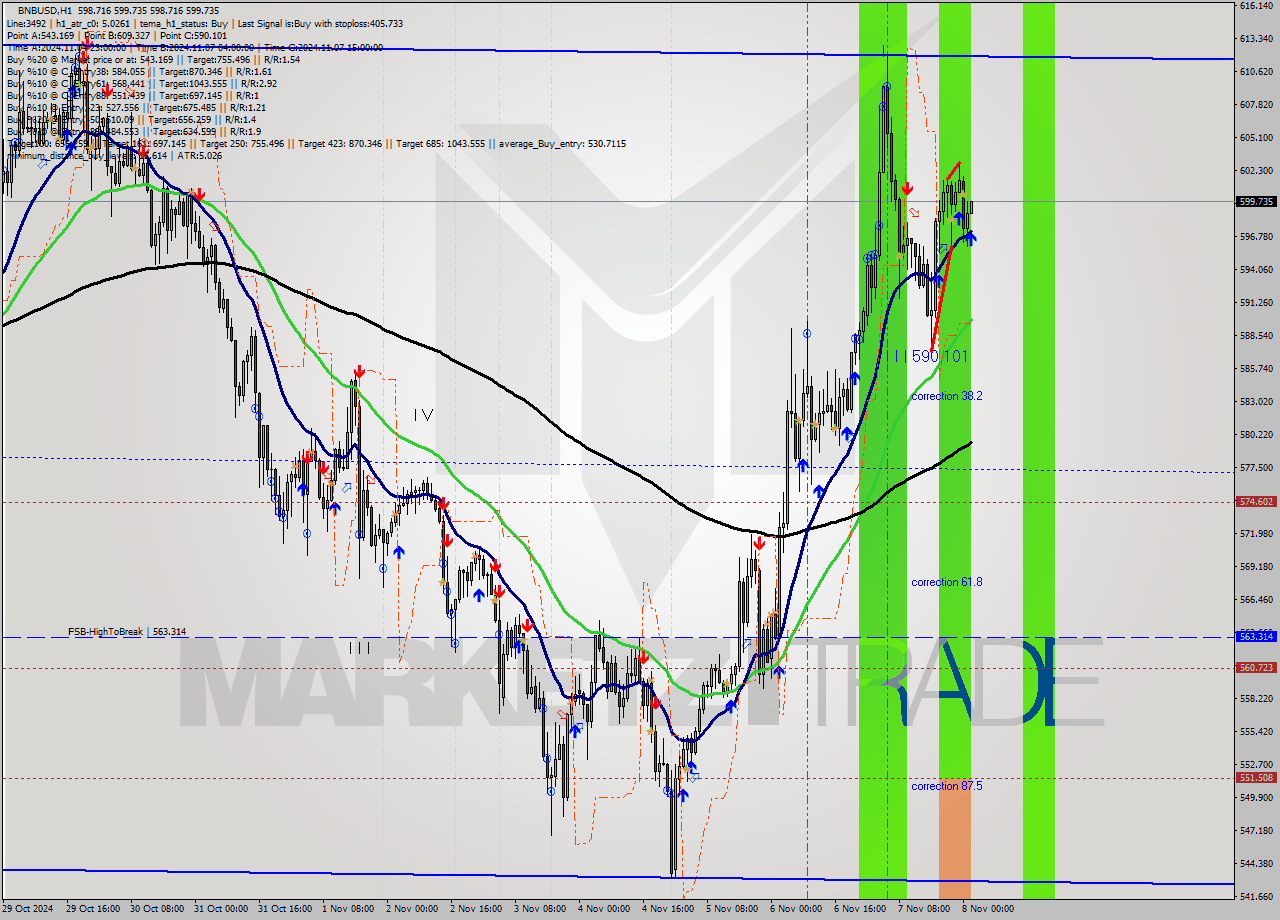Click the 'correction 87.5' label
The image size is (1280, 920).
[946, 786]
